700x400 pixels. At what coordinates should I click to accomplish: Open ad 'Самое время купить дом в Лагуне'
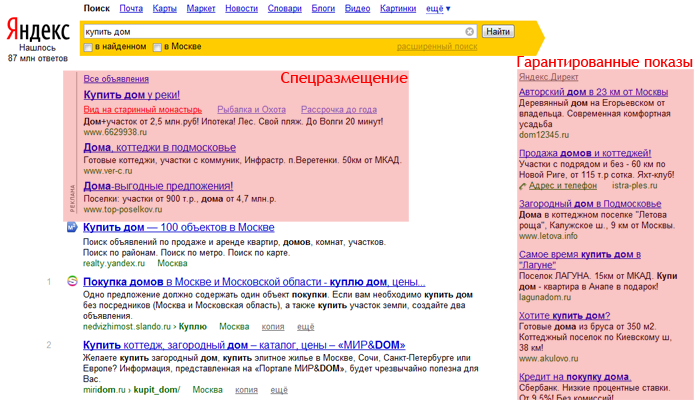(x=580, y=260)
